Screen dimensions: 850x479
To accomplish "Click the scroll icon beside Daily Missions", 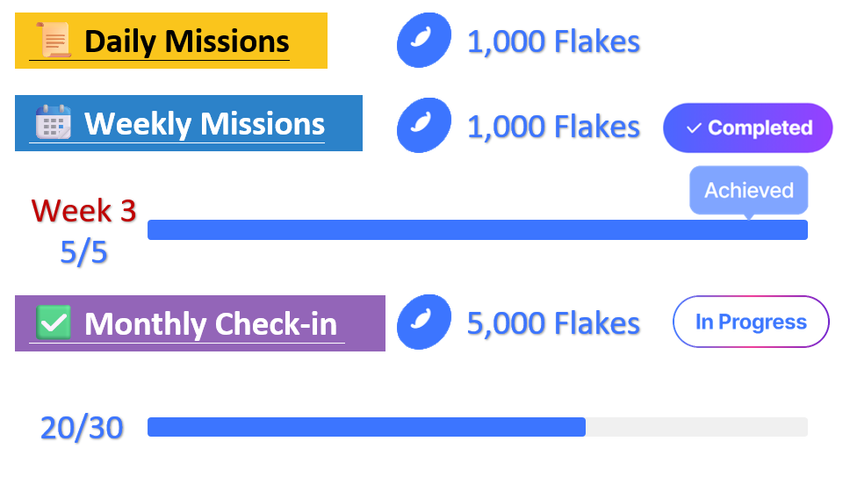I will pos(54,41).
